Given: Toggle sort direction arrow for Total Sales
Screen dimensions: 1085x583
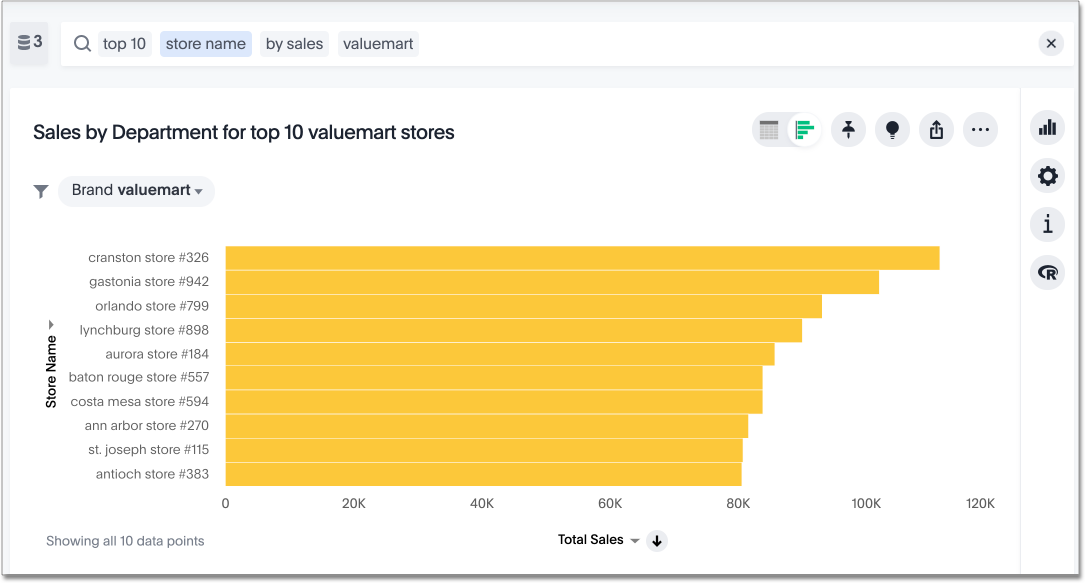Looking at the screenshot, I should click(657, 541).
